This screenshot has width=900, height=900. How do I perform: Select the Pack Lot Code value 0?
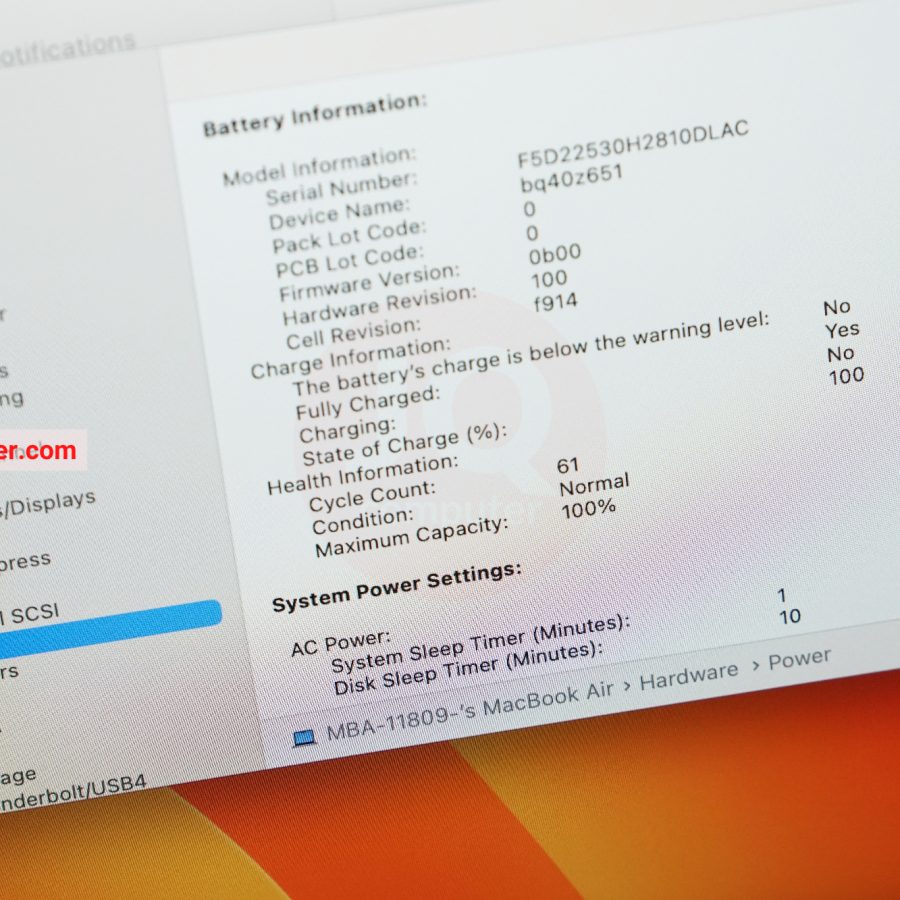coord(529,210)
